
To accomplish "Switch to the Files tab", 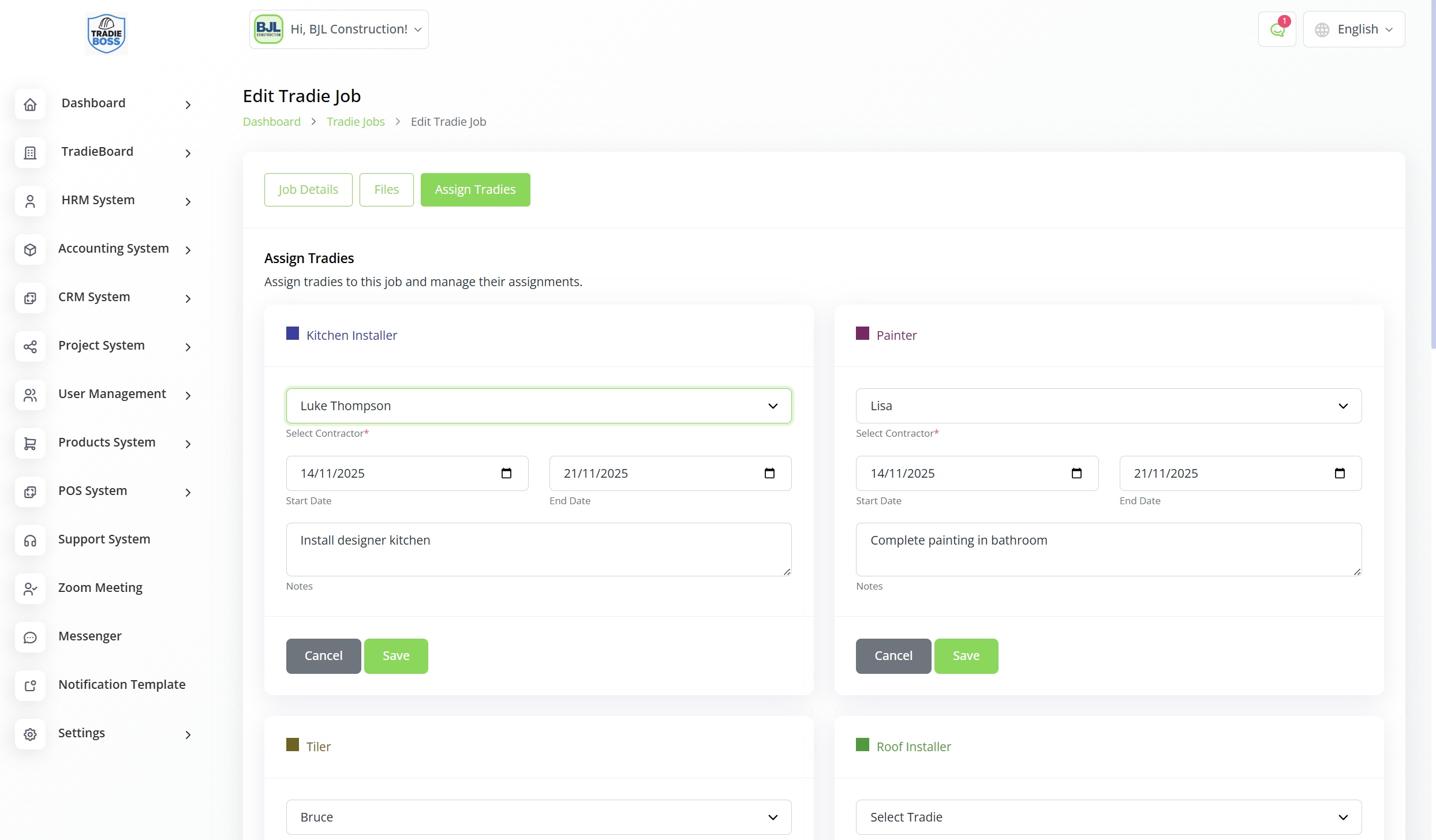I will tap(386, 189).
